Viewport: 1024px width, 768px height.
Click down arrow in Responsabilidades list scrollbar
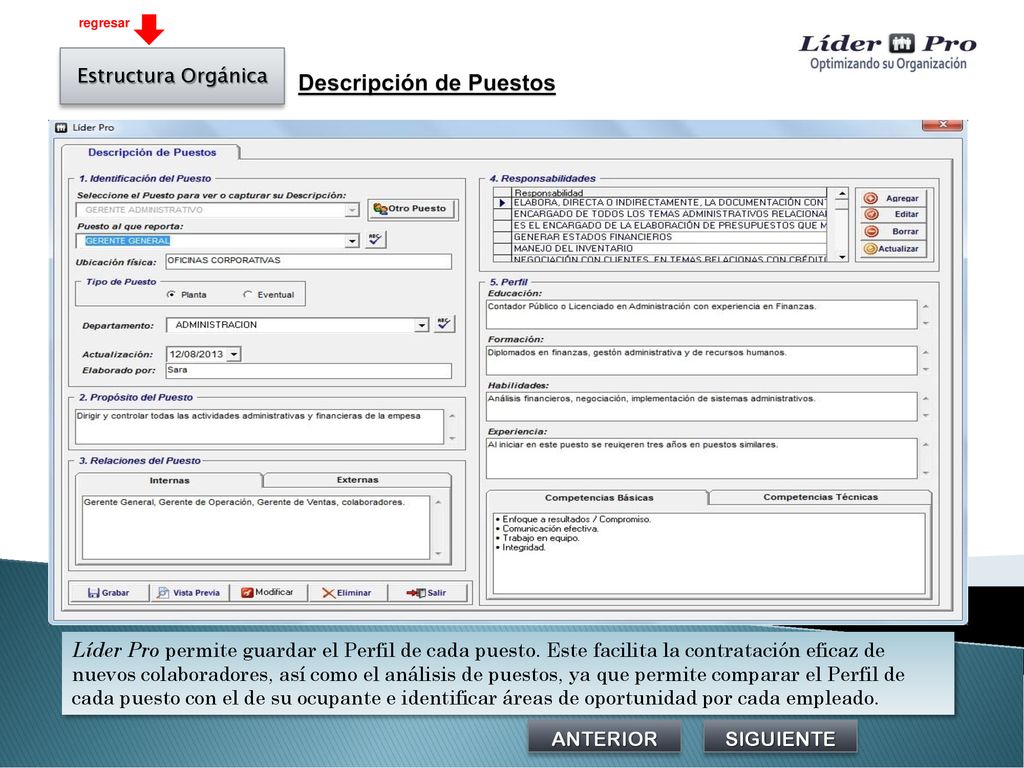842,257
